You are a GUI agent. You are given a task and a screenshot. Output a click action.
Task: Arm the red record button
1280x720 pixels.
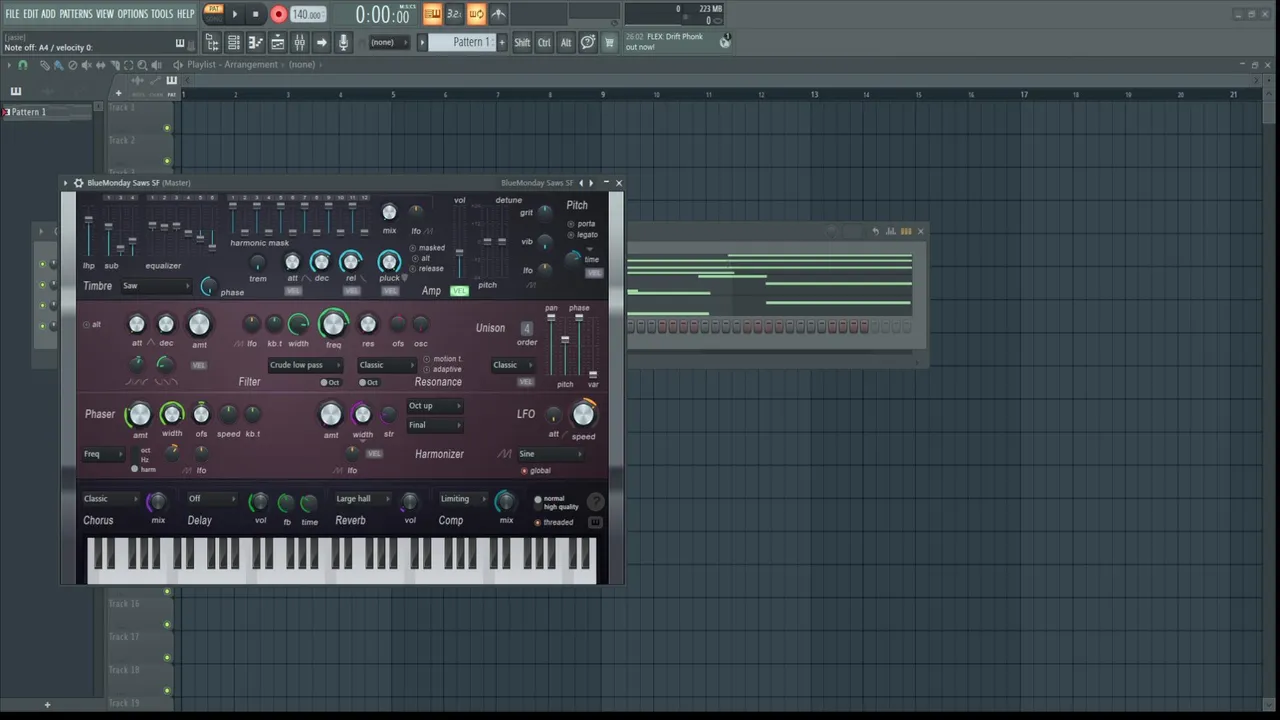(x=278, y=14)
